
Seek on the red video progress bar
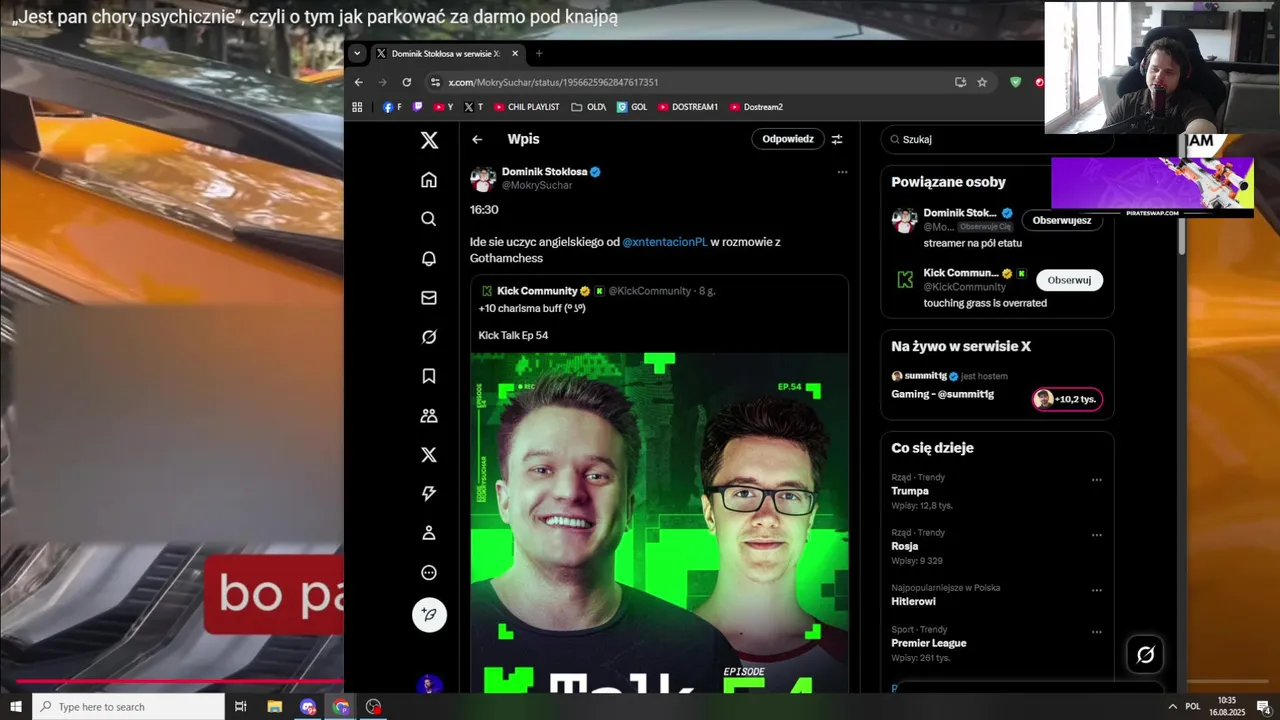(180, 682)
